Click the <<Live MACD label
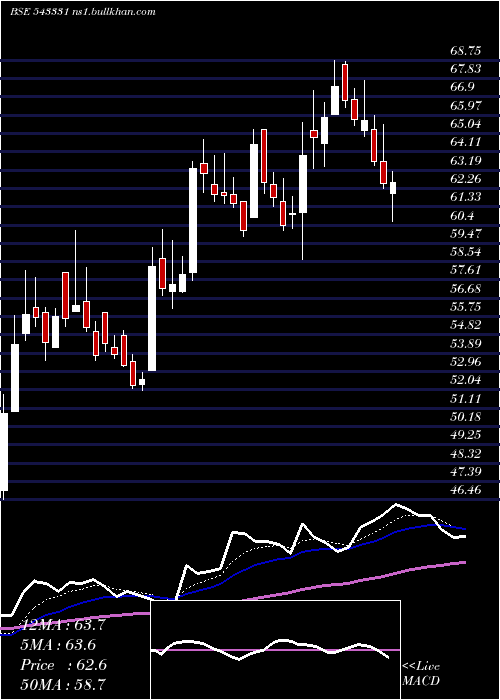500x700 pixels. pyautogui.click(x=421, y=674)
